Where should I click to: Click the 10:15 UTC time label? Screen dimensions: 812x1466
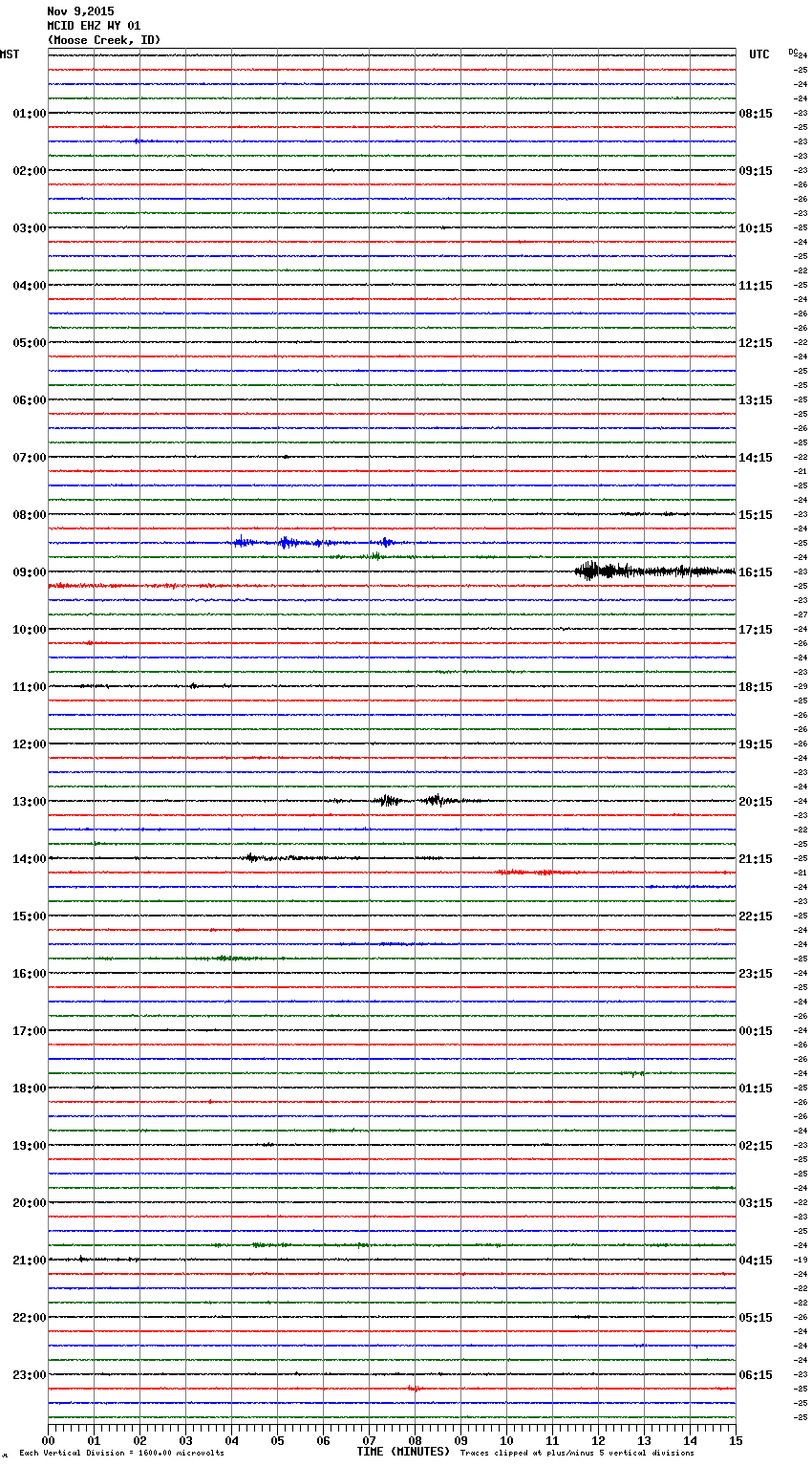click(x=756, y=228)
